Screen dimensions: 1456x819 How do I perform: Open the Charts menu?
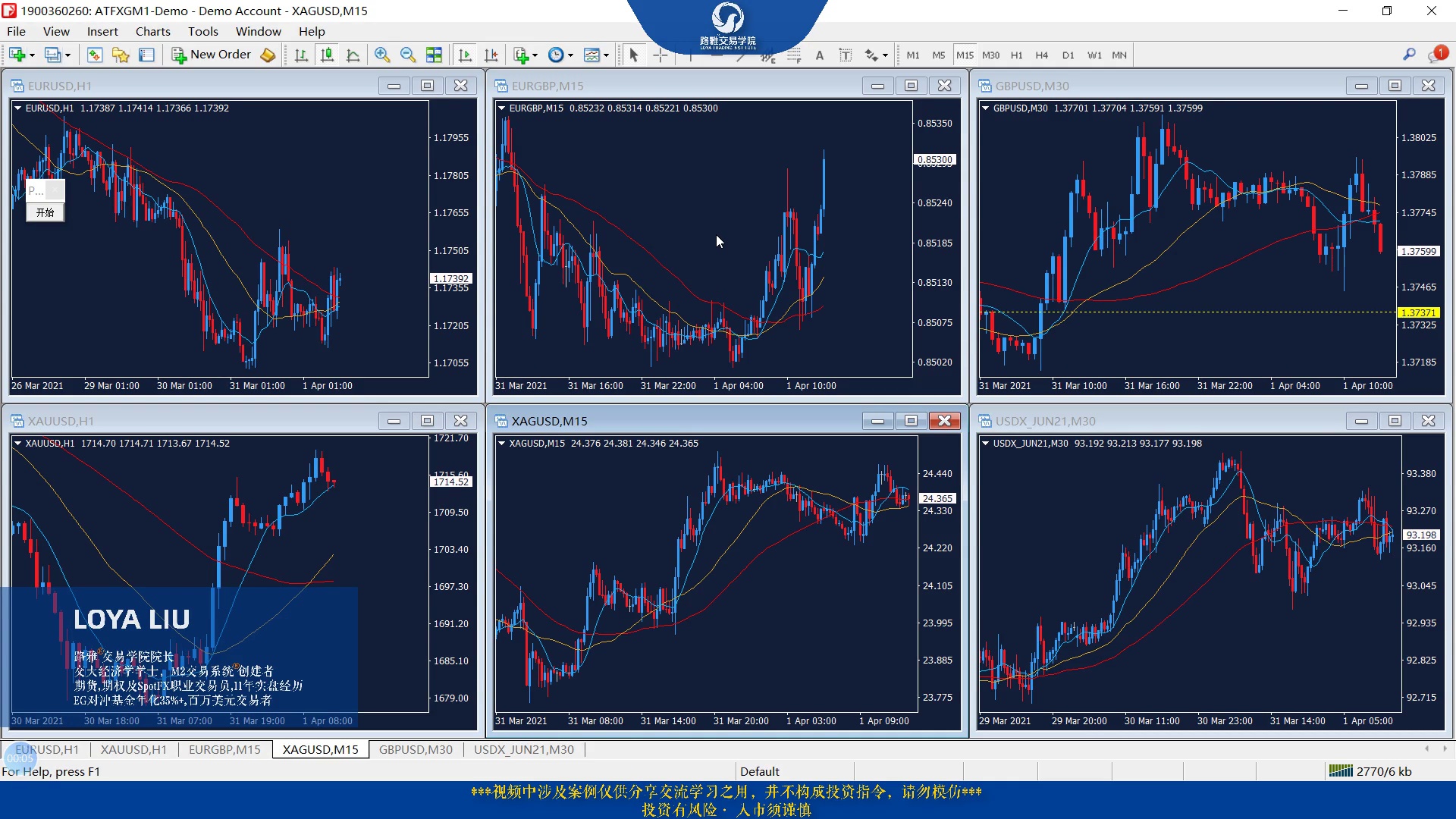152,31
